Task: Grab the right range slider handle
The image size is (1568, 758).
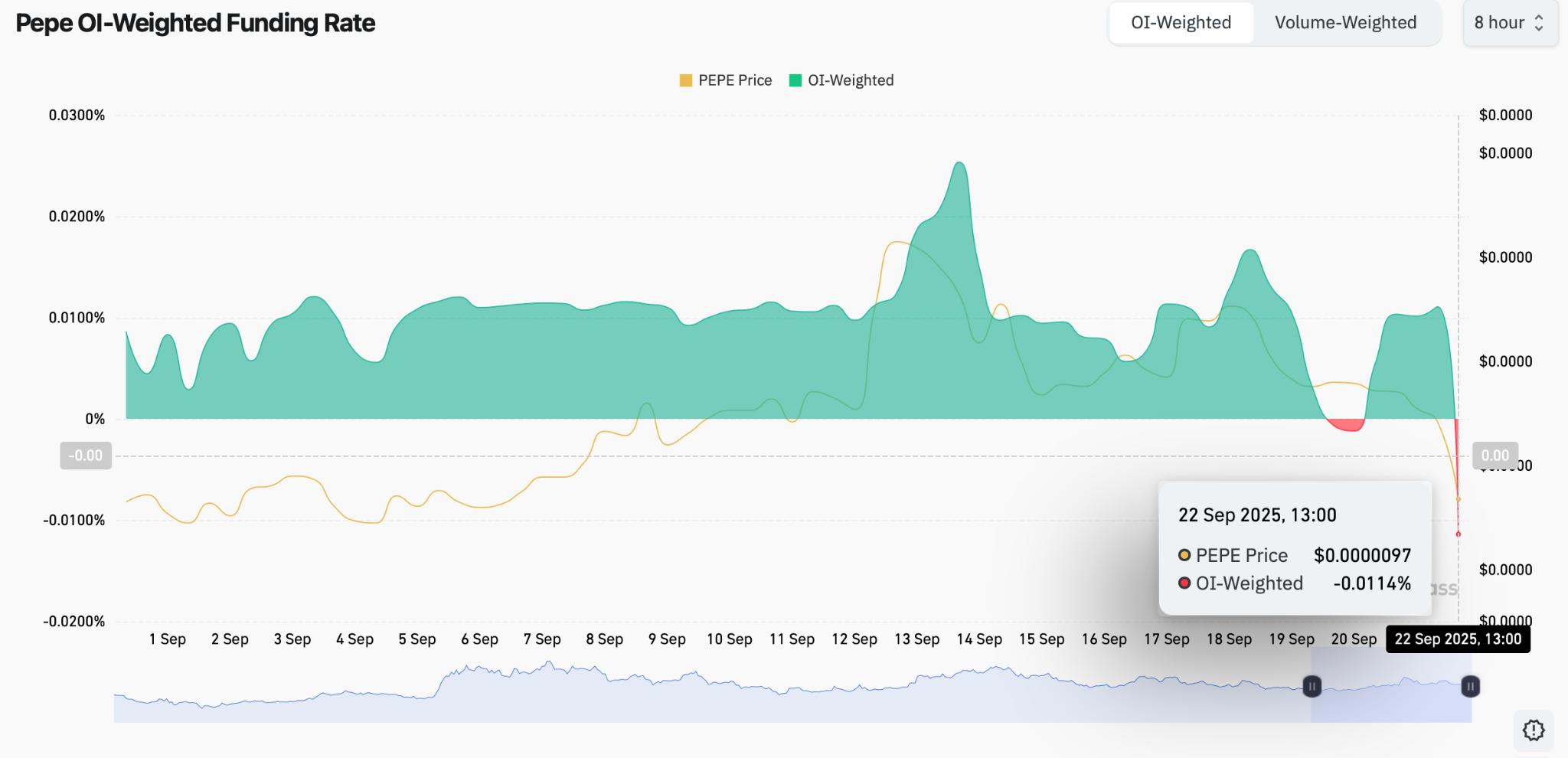Action: click(1470, 686)
